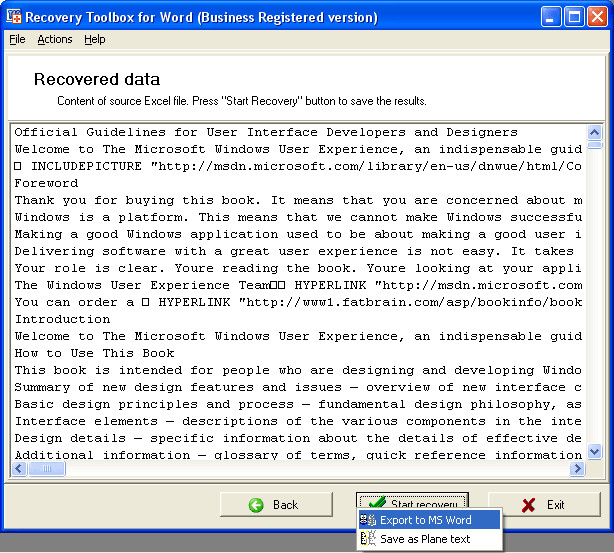
Task: Click the Foreword line in recovered text
Action: (46, 183)
